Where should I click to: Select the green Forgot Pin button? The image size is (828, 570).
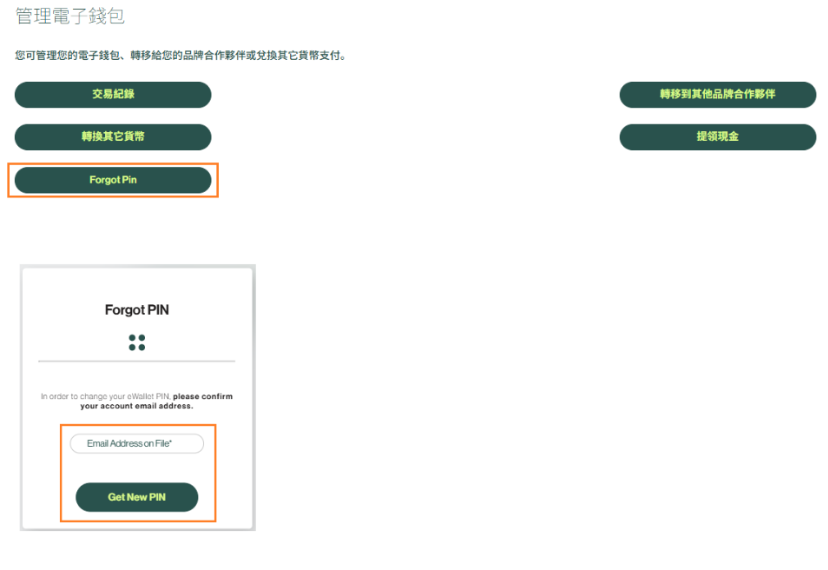tap(113, 180)
